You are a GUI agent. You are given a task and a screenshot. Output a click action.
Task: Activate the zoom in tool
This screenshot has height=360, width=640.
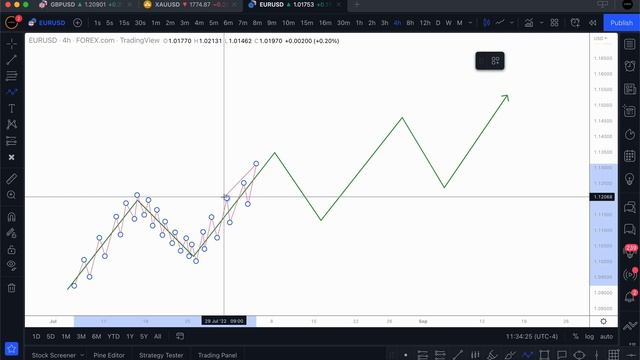point(11,195)
